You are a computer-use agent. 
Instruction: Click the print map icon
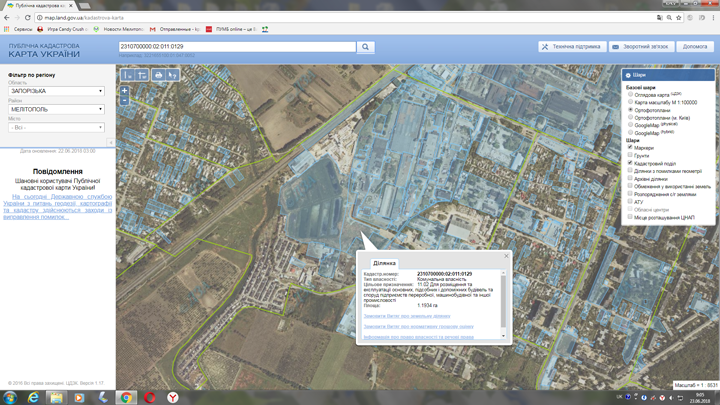pyautogui.click(x=158, y=75)
